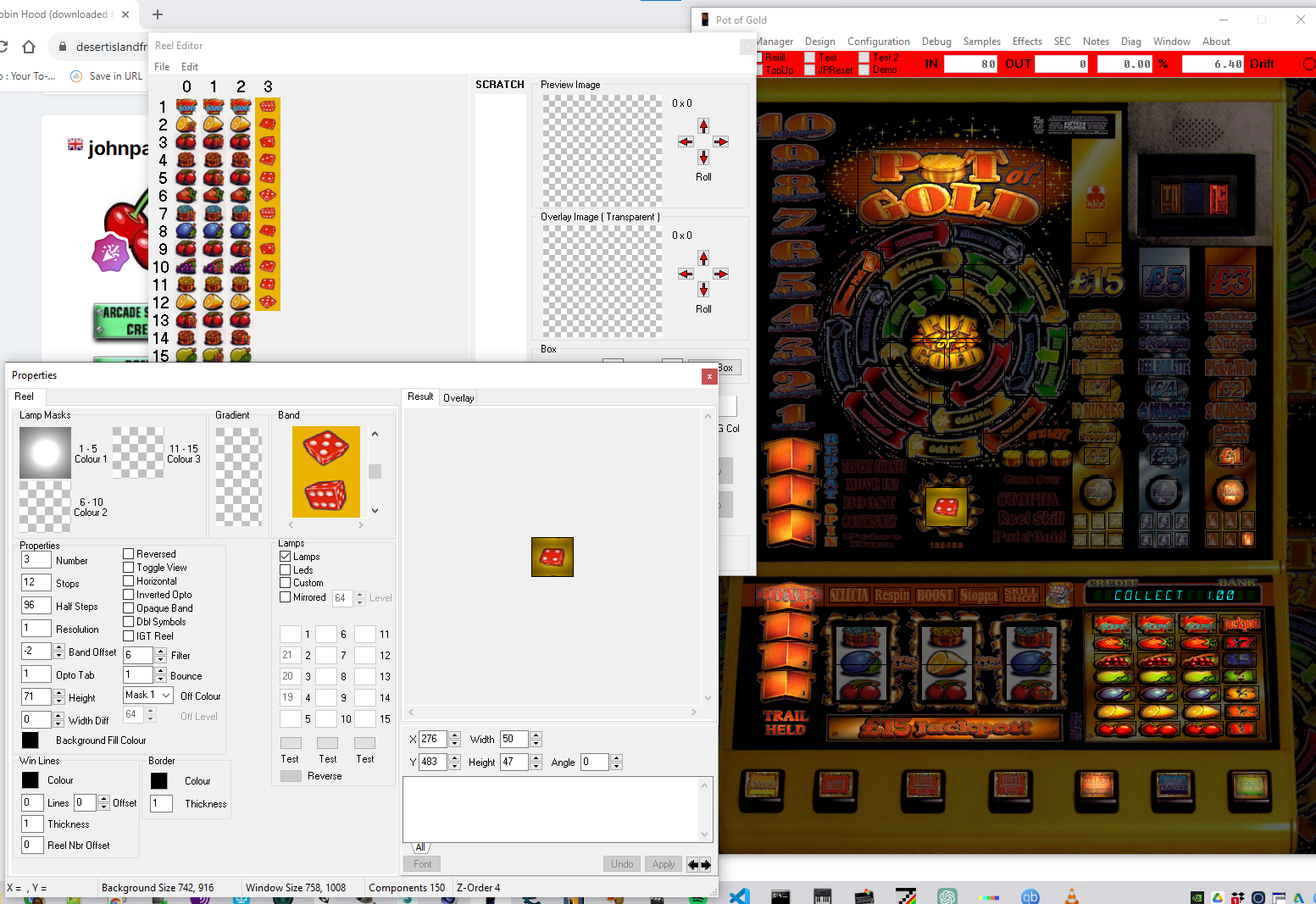Open the command prompt taskbar icon
This screenshot has height=904, width=1316.
coord(780,896)
